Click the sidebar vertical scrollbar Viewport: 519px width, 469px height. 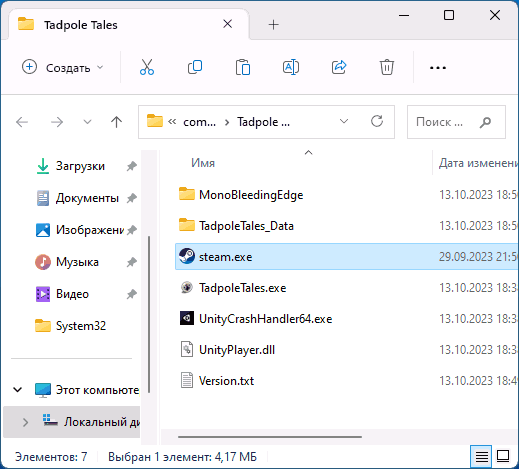(149, 314)
